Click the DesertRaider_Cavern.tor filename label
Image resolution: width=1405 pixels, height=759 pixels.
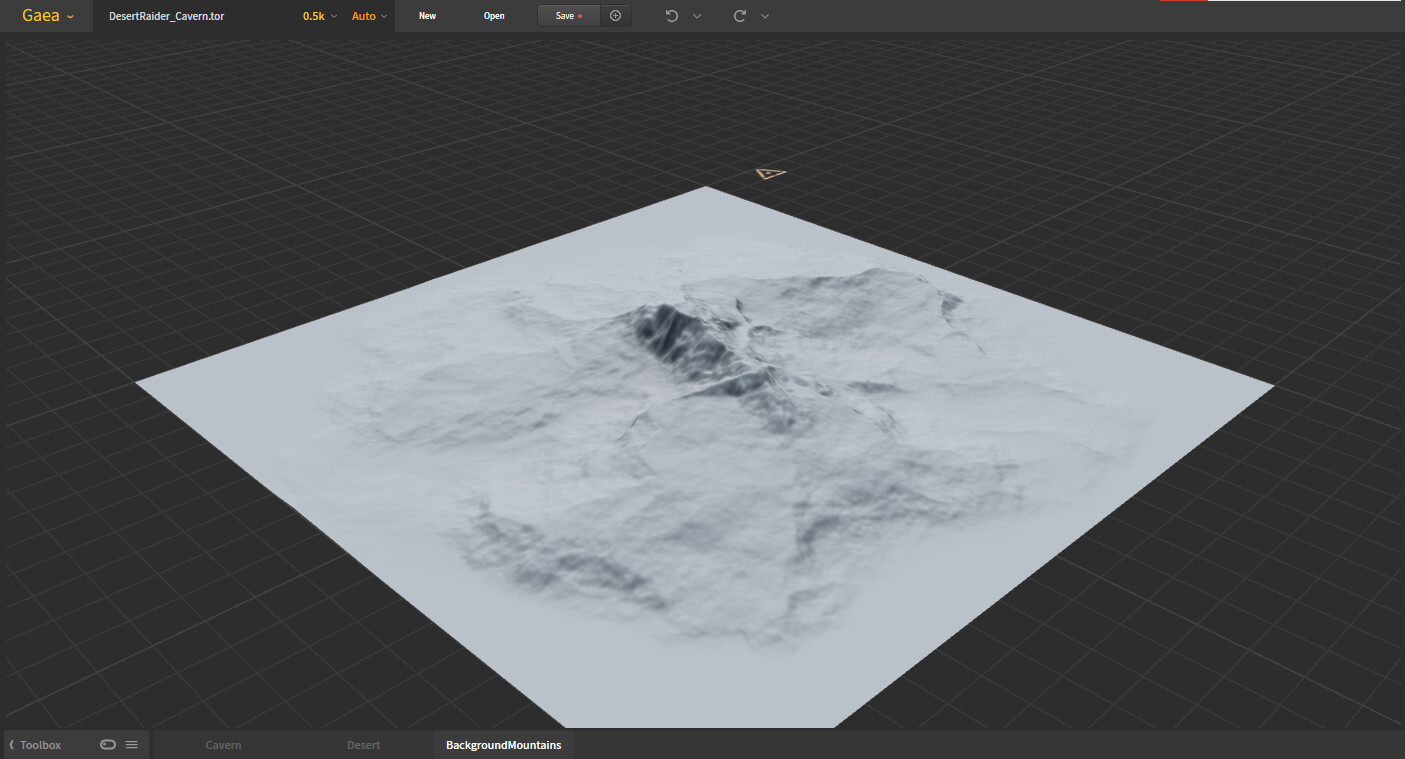click(x=166, y=15)
